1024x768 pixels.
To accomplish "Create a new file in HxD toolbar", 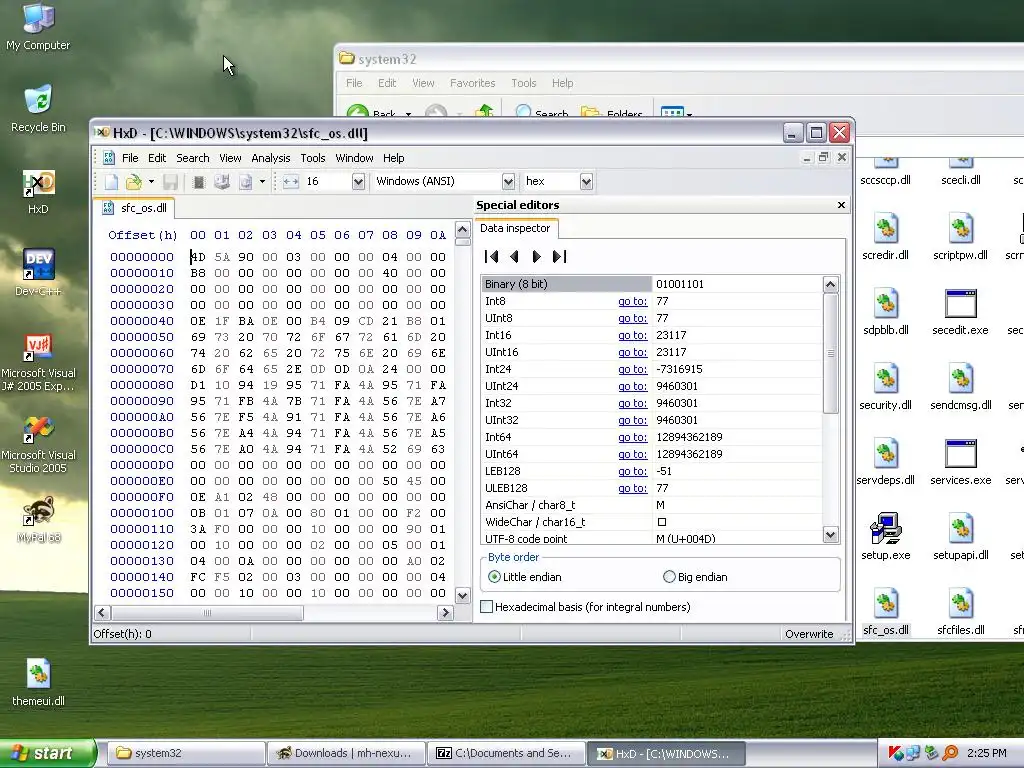I will tap(112, 182).
